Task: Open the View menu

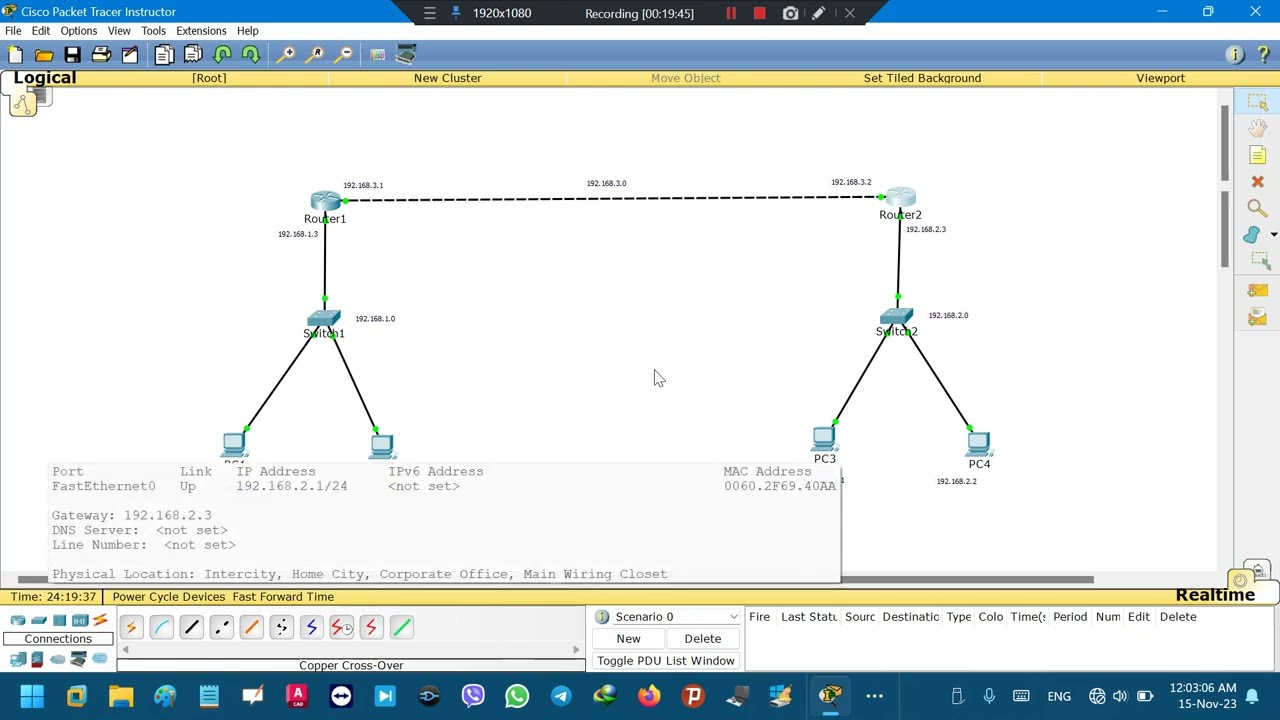Action: 119,31
